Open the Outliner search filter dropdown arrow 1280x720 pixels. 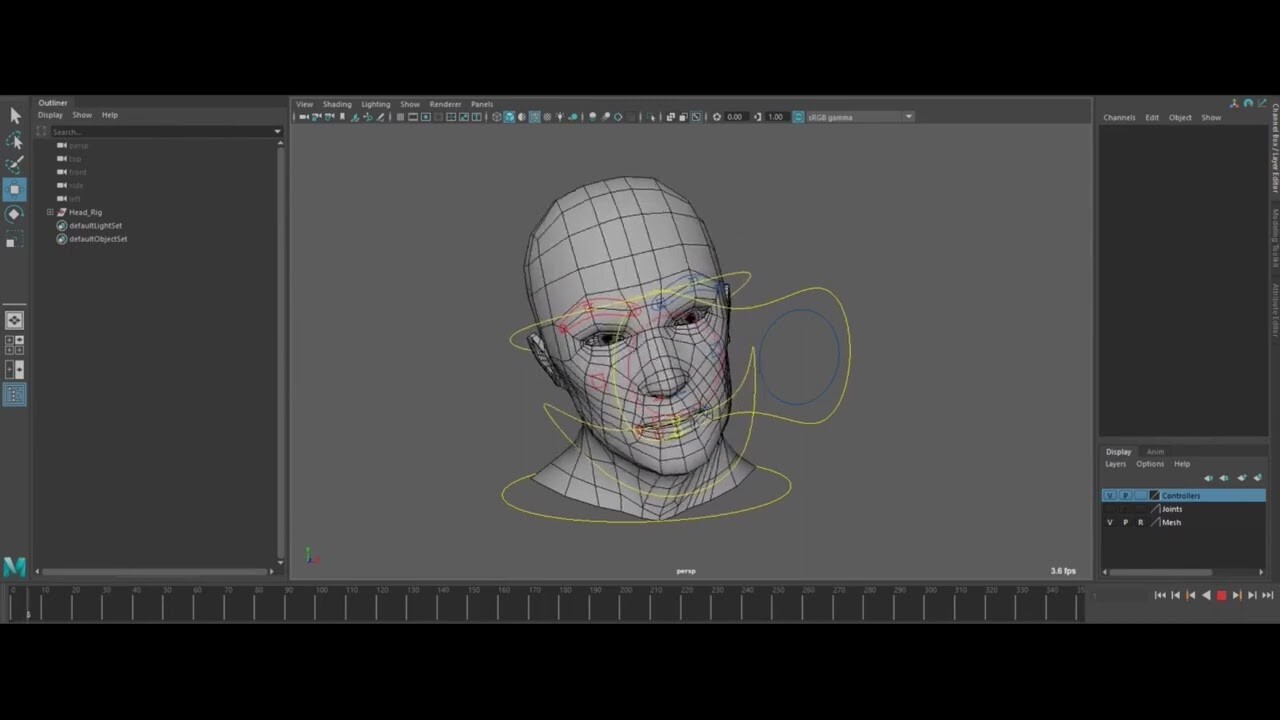coord(277,131)
